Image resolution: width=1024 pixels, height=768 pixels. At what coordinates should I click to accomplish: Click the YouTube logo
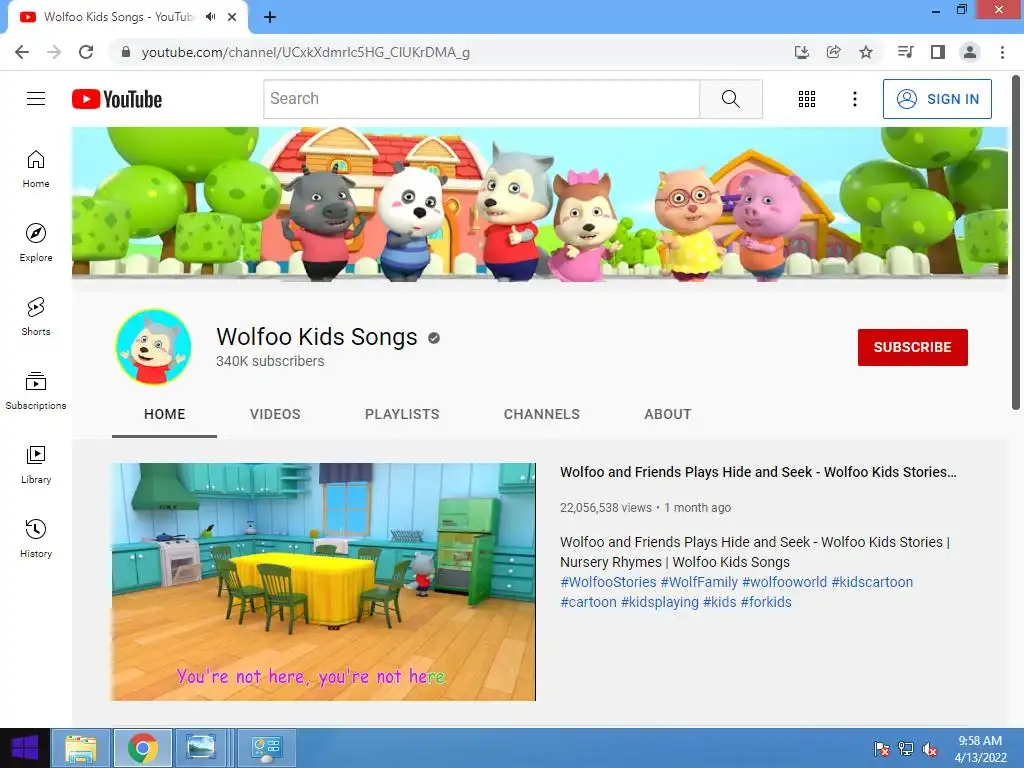[117, 99]
